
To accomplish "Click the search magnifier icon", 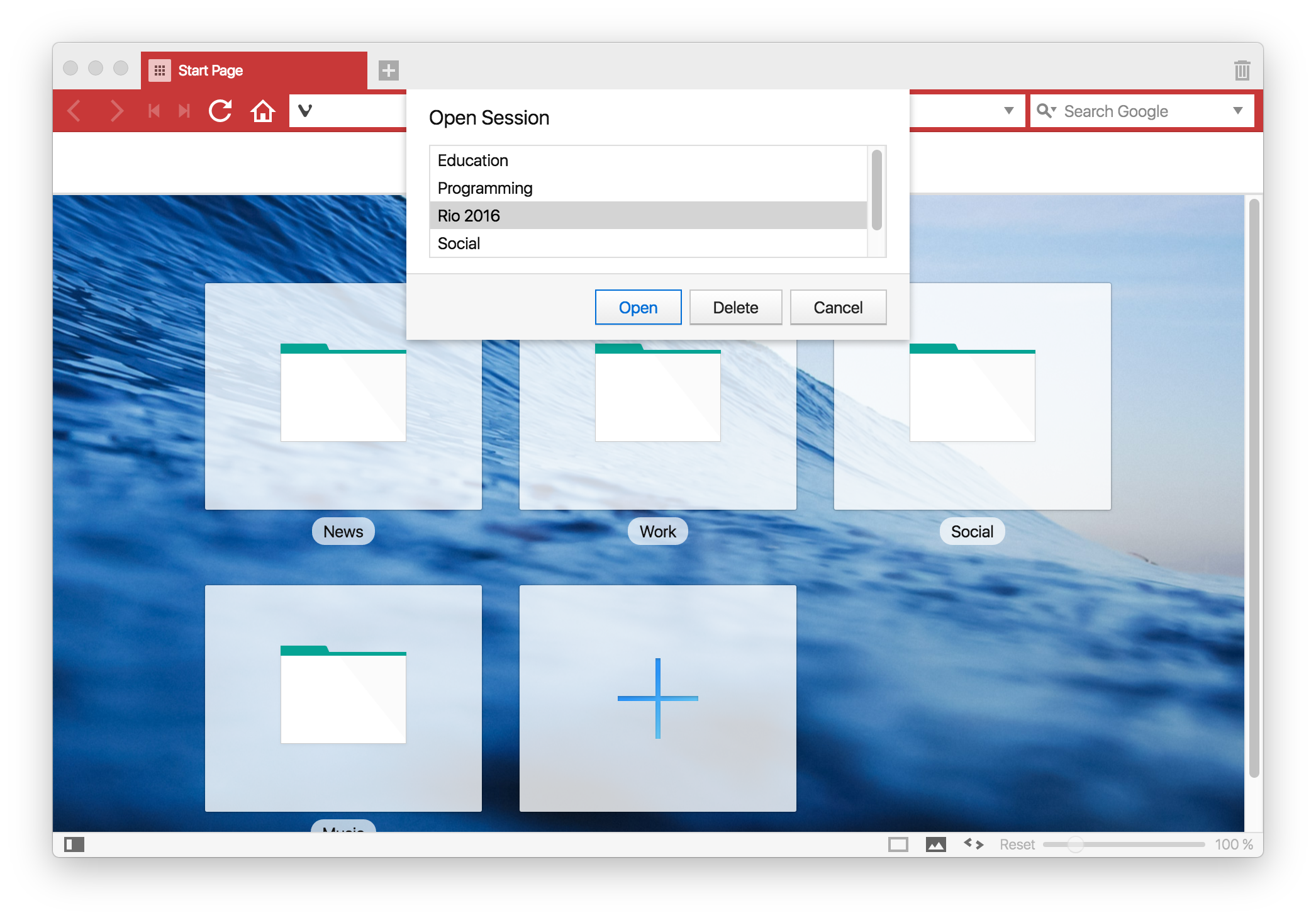I will 1045,111.
